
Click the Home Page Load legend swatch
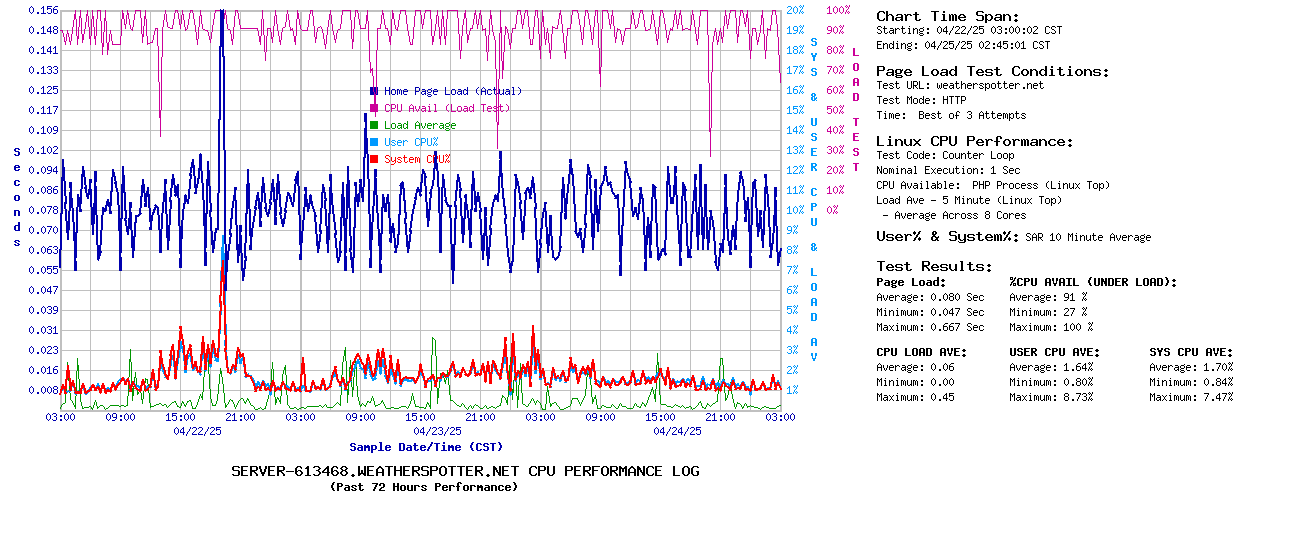click(x=374, y=91)
